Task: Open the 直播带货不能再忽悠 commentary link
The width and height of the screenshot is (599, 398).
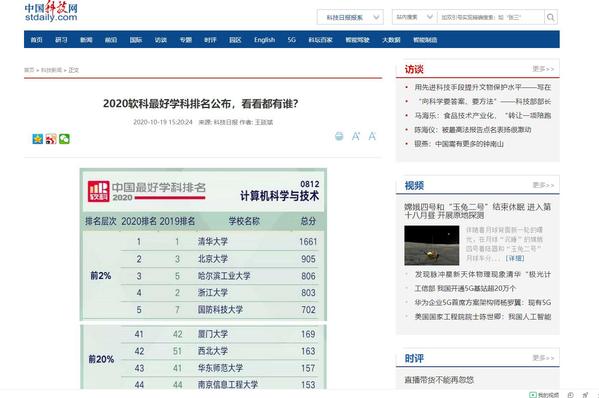Action: click(439, 380)
